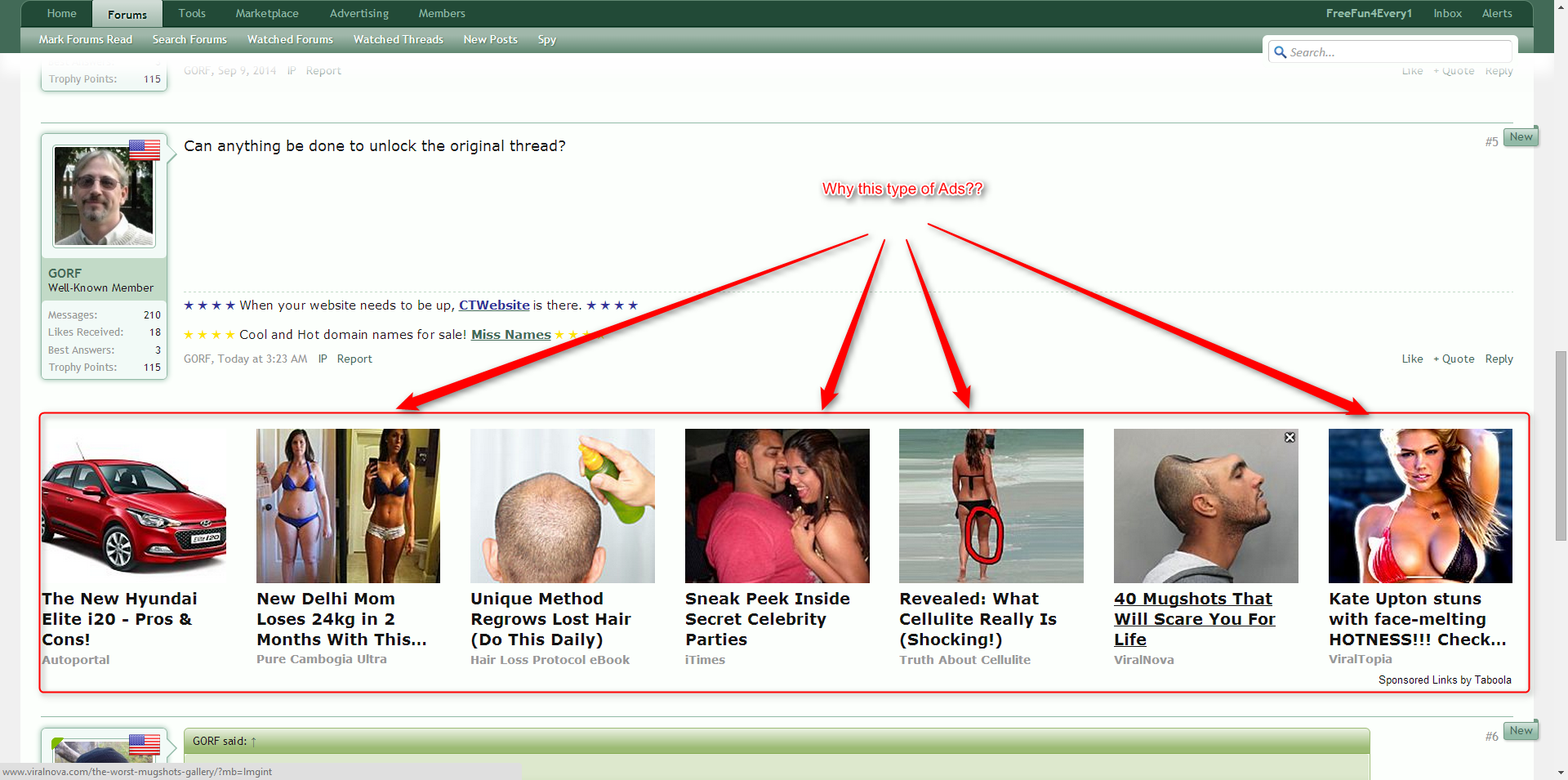
Task: Open 'The New Hyundai Elite i20' ad title
Action: coord(119,619)
